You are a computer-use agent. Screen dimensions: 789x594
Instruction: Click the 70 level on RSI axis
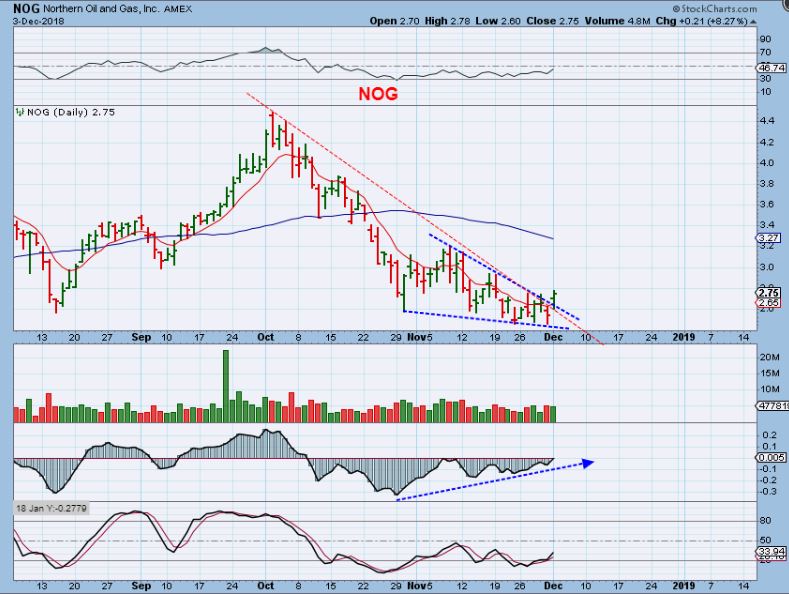tap(765, 52)
